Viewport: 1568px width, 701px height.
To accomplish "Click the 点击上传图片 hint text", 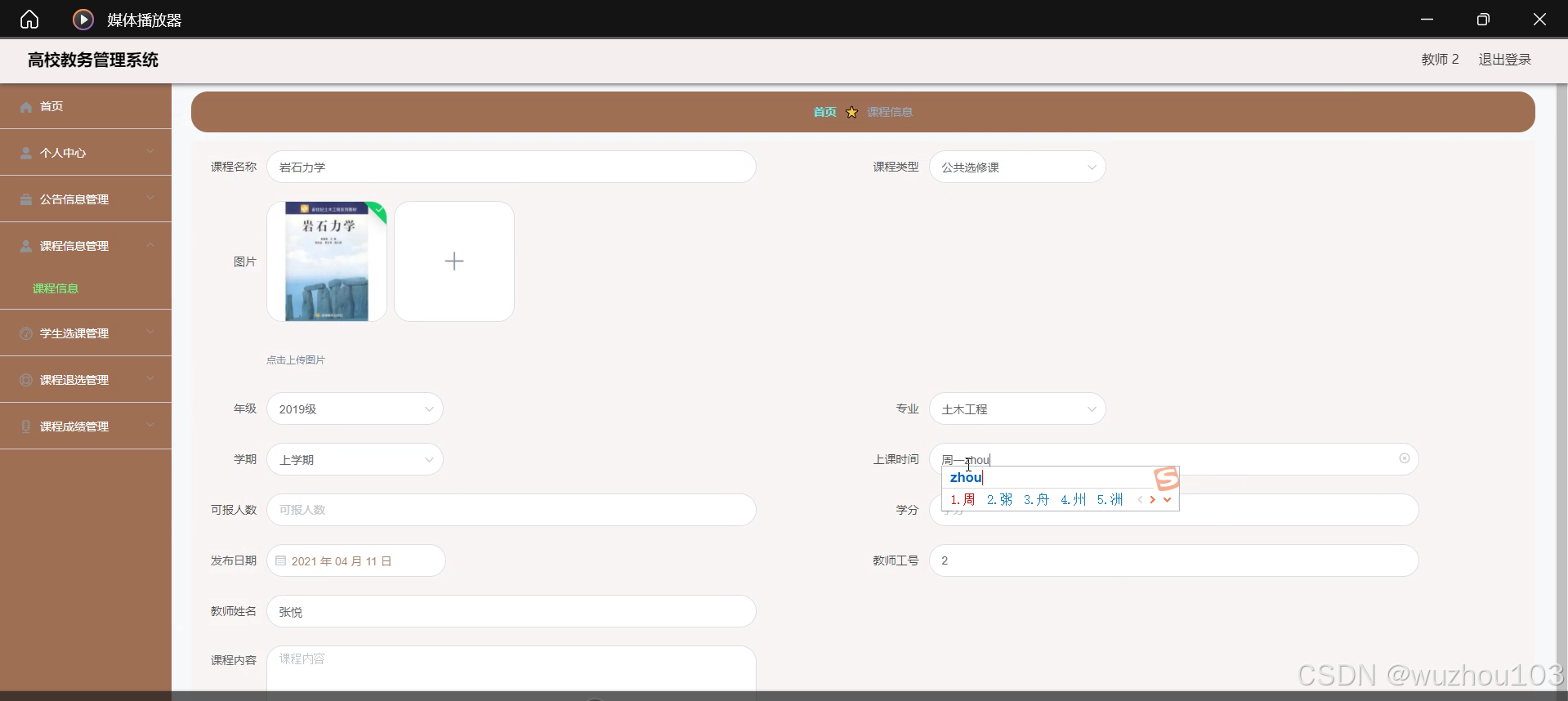I will point(296,359).
